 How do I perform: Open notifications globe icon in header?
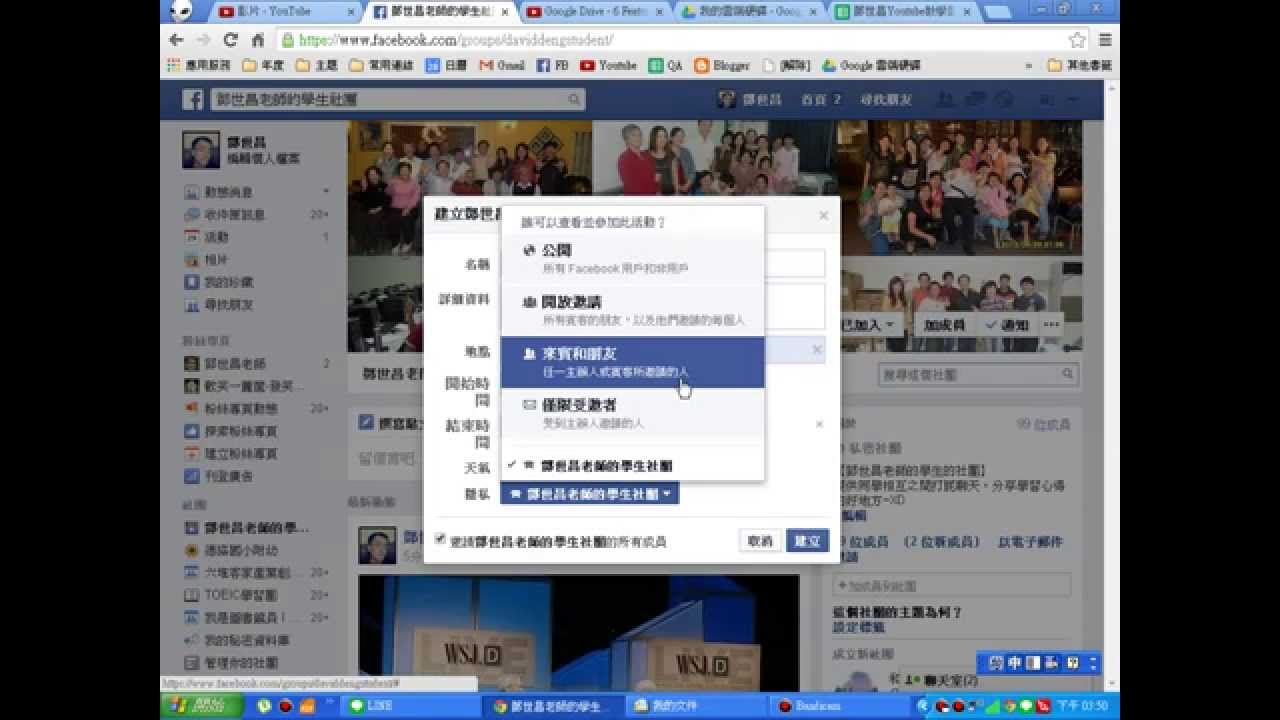[1003, 99]
